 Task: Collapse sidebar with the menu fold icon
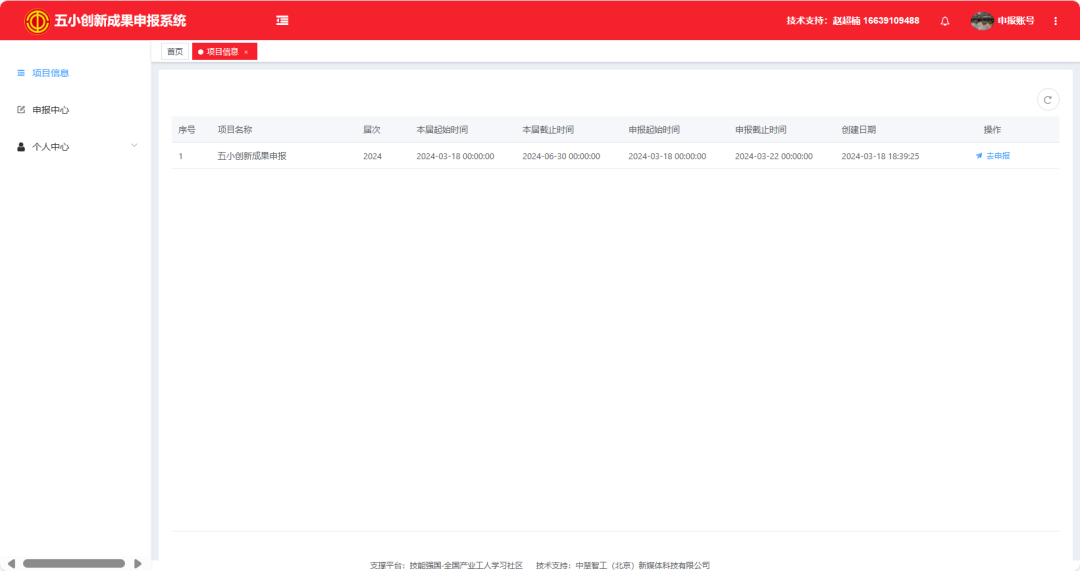coord(282,21)
